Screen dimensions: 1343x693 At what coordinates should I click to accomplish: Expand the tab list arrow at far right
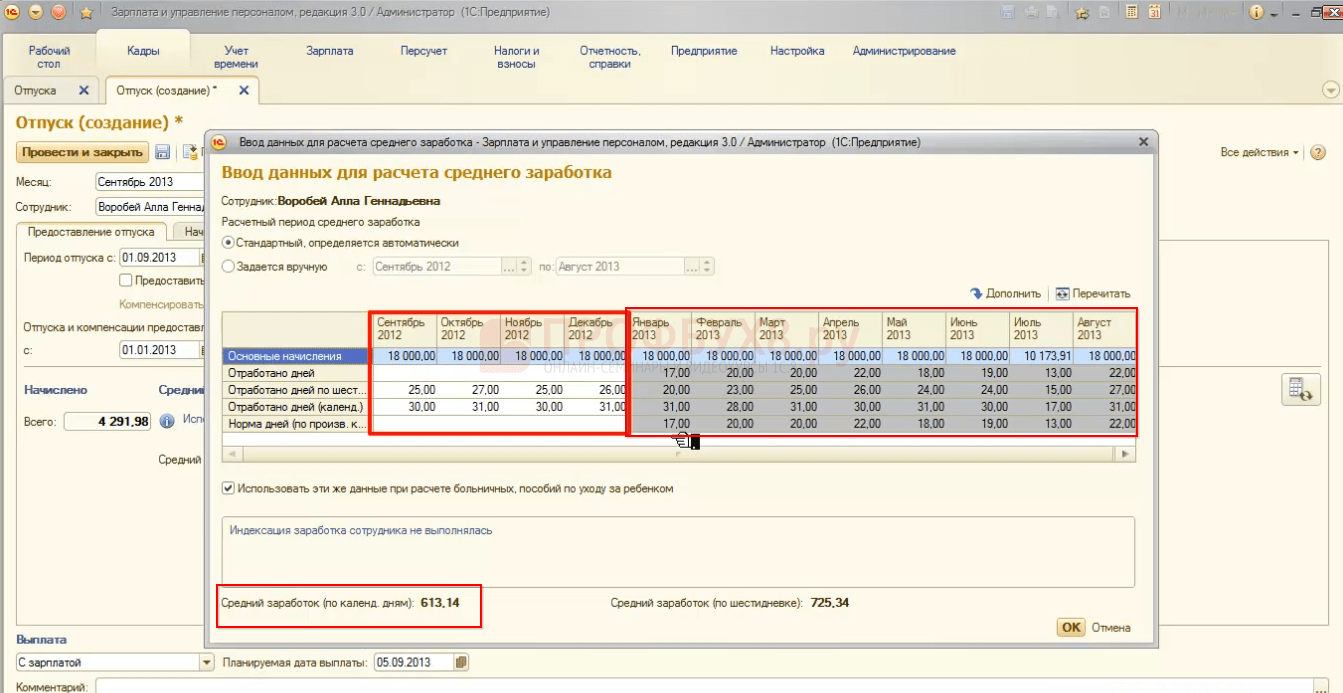[1330, 90]
